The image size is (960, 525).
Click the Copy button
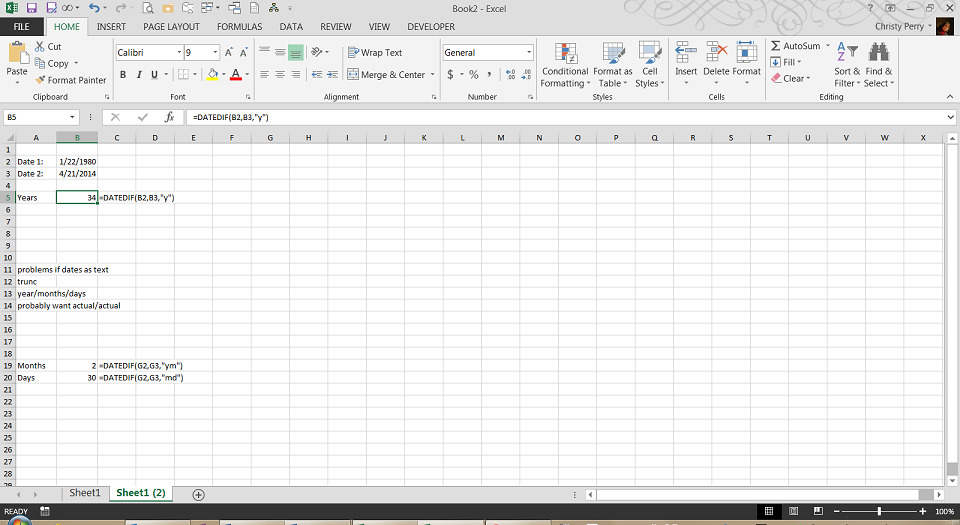tap(52, 64)
